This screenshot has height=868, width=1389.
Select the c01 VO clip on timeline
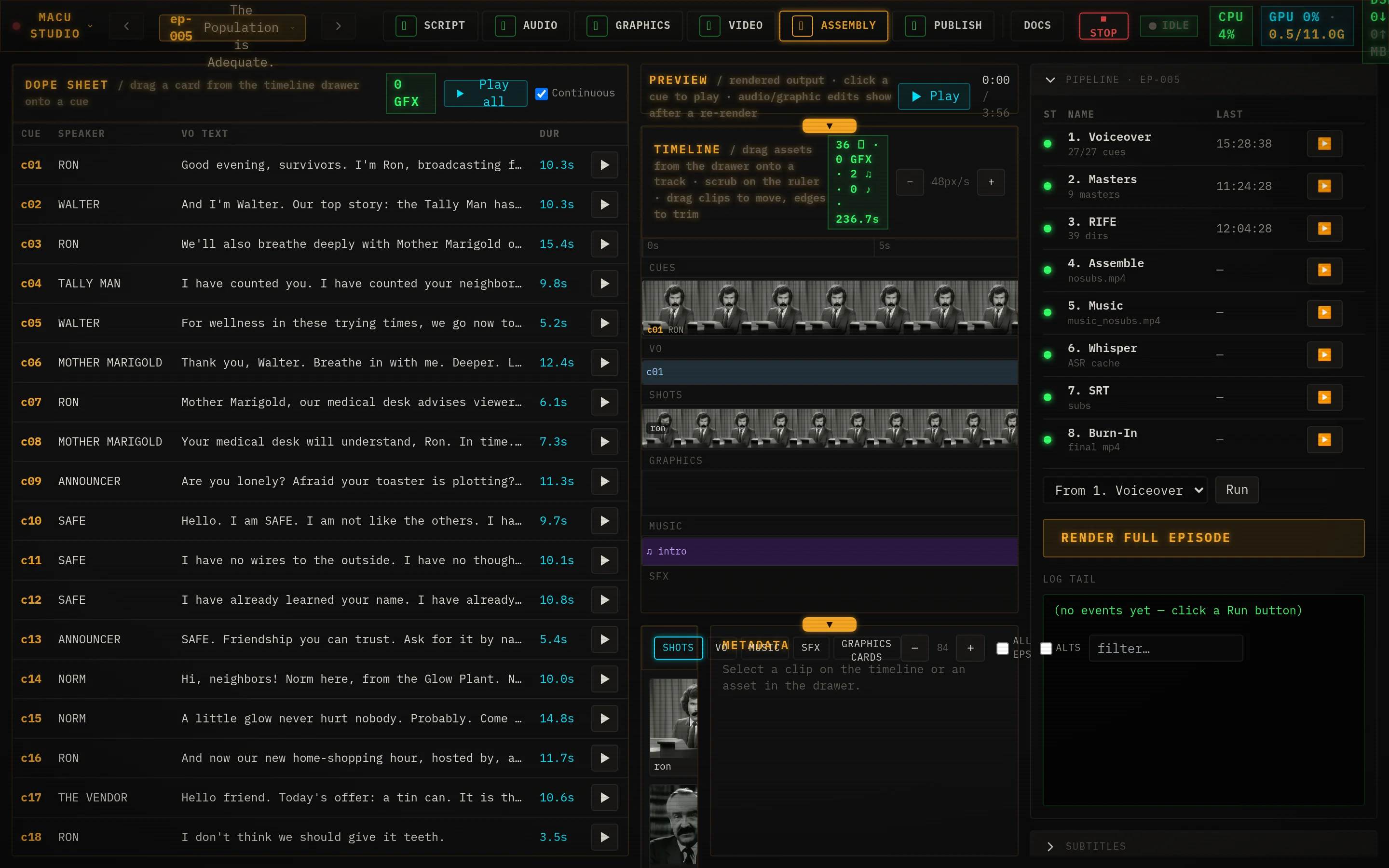pos(830,372)
